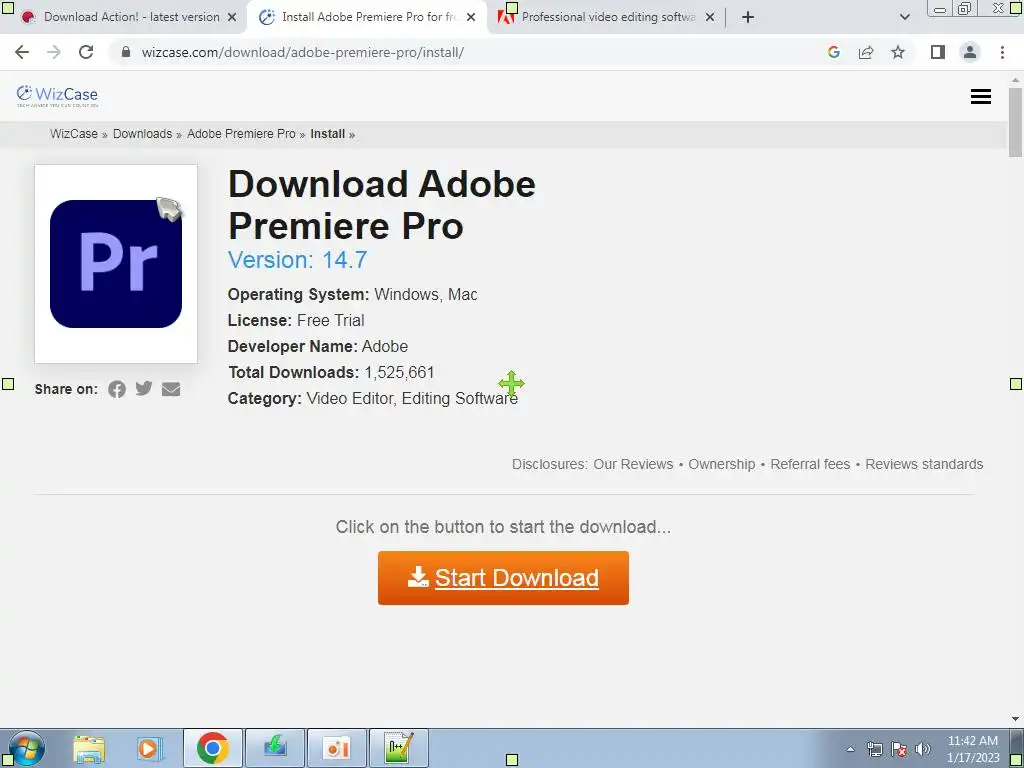This screenshot has width=1024, height=768.
Task: Open the tab search dropdown arrow
Action: (x=904, y=17)
